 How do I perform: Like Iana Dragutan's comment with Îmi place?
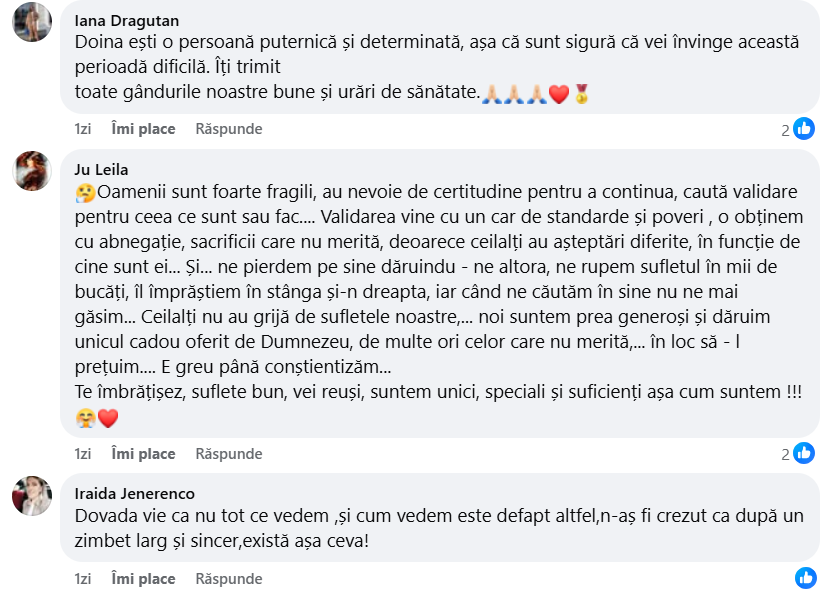143,129
